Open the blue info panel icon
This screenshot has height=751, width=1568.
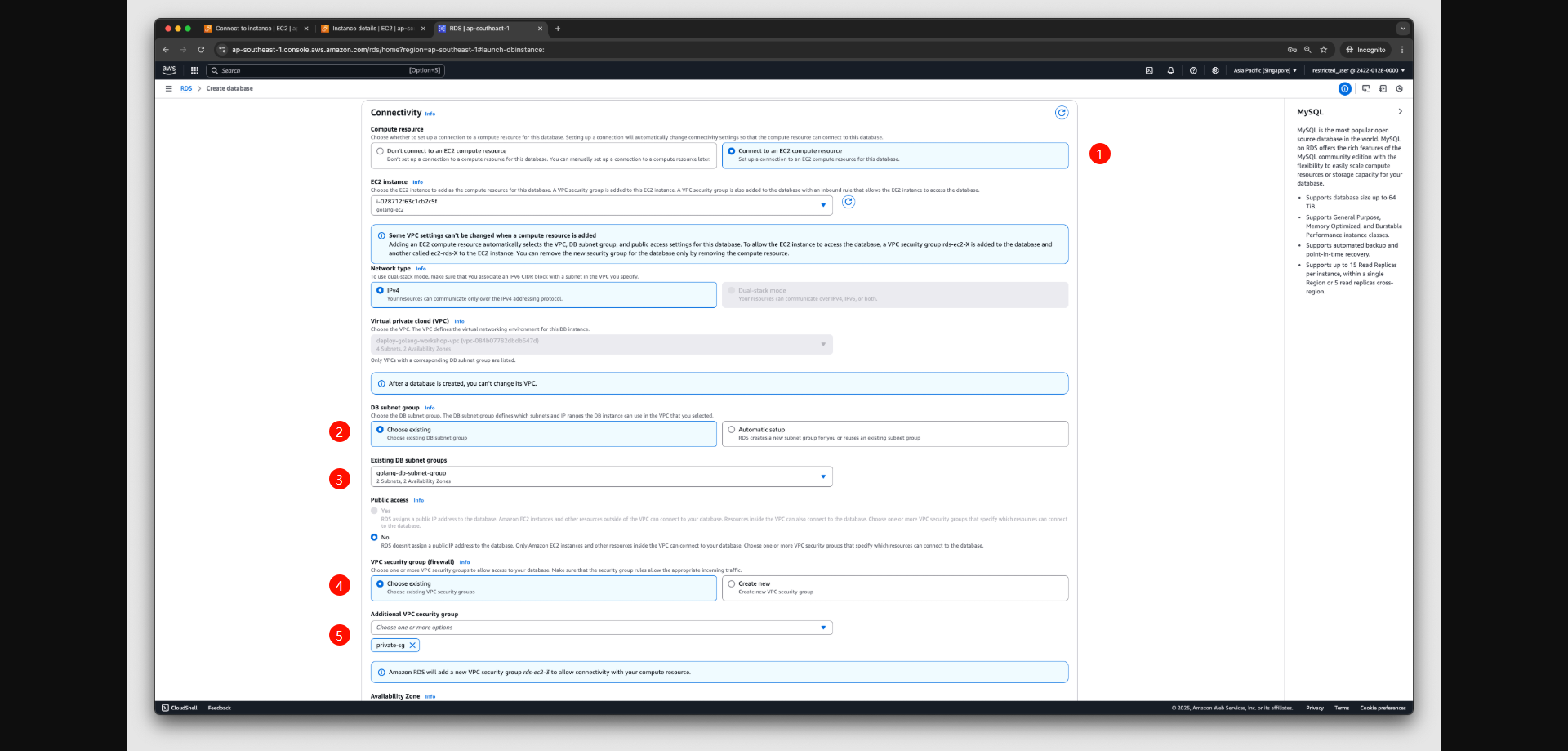click(1344, 88)
